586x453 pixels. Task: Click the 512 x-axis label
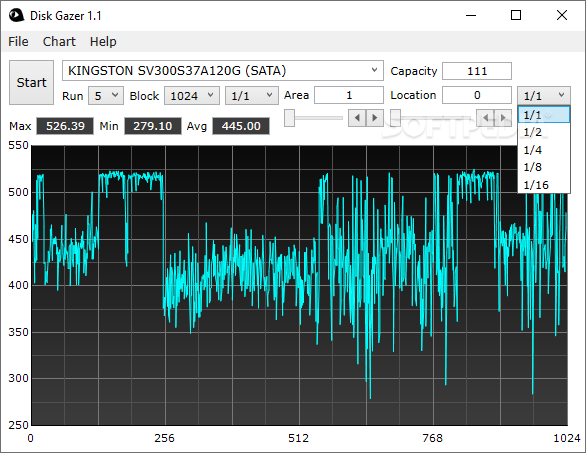(x=299, y=438)
